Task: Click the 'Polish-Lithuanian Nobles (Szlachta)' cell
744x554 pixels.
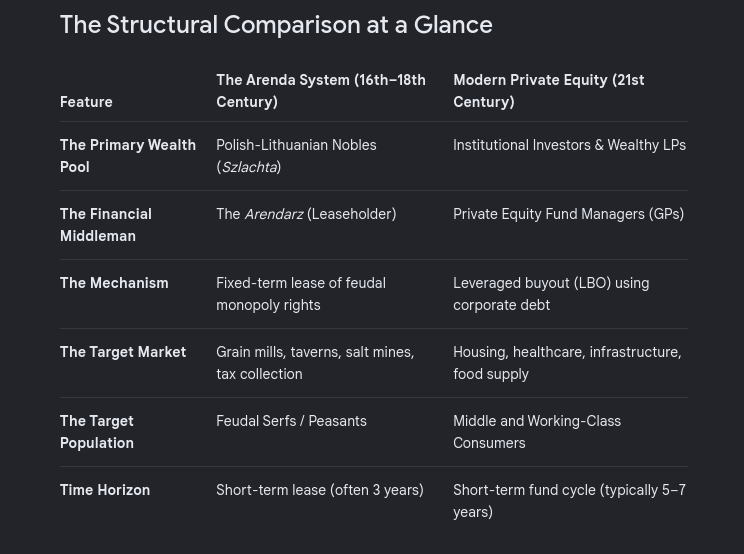Action: click(296, 156)
